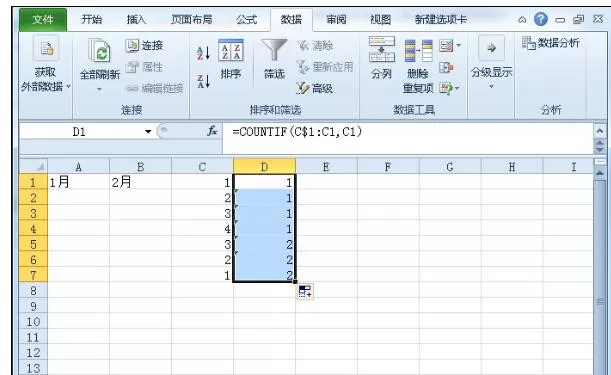Toggle the 筛选 filter funnel
This screenshot has height=375, width=611.
coord(274,50)
